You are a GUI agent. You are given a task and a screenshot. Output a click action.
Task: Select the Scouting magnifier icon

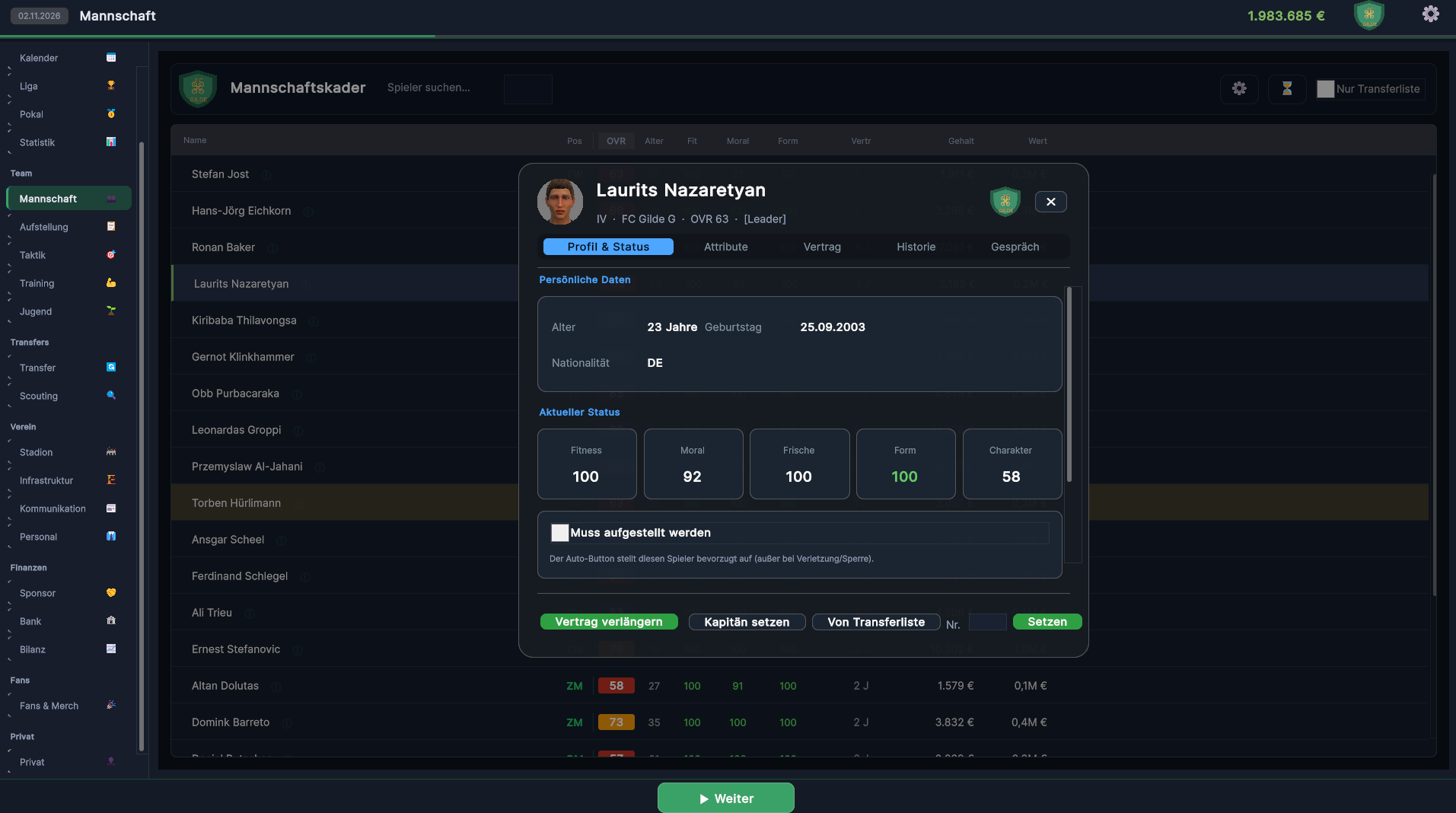111,396
